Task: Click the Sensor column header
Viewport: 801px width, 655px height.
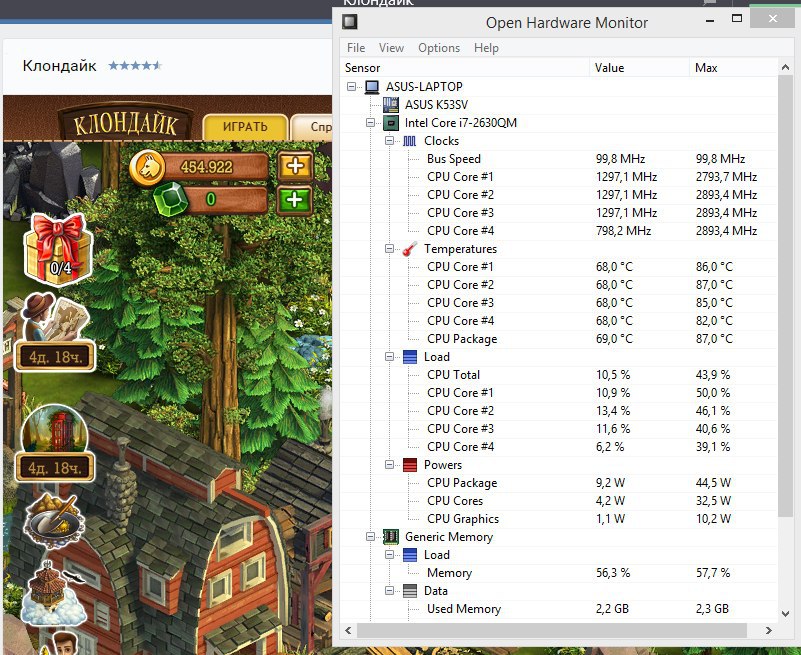Action: pos(464,67)
